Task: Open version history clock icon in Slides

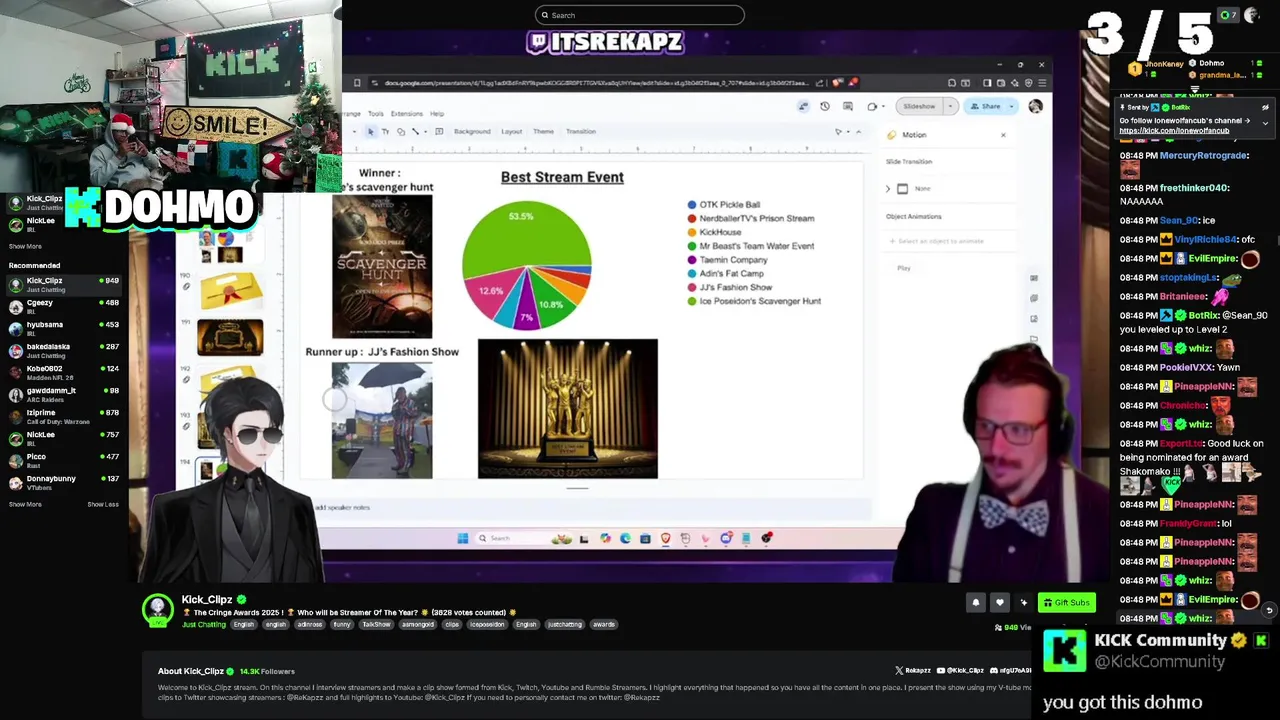Action: click(825, 106)
